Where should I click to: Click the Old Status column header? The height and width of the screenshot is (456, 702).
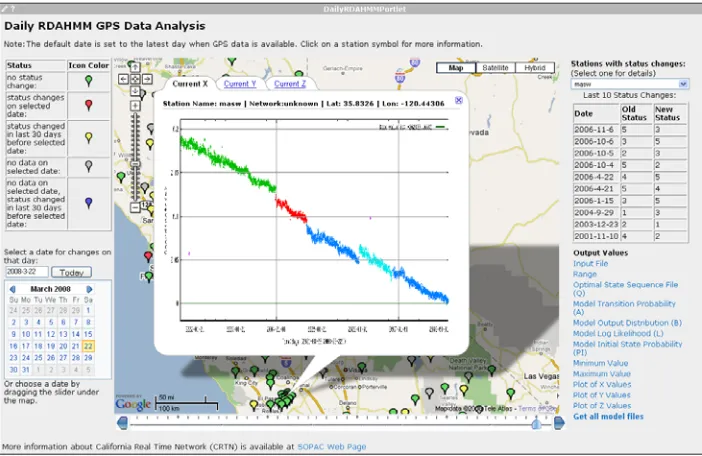pos(636,113)
